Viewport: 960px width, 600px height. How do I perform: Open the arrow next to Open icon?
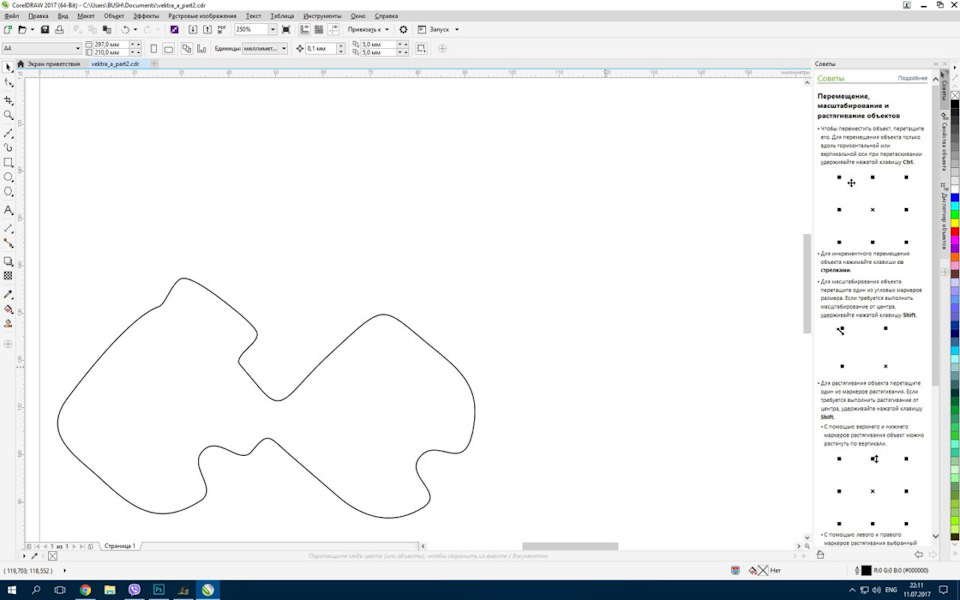tap(32, 29)
